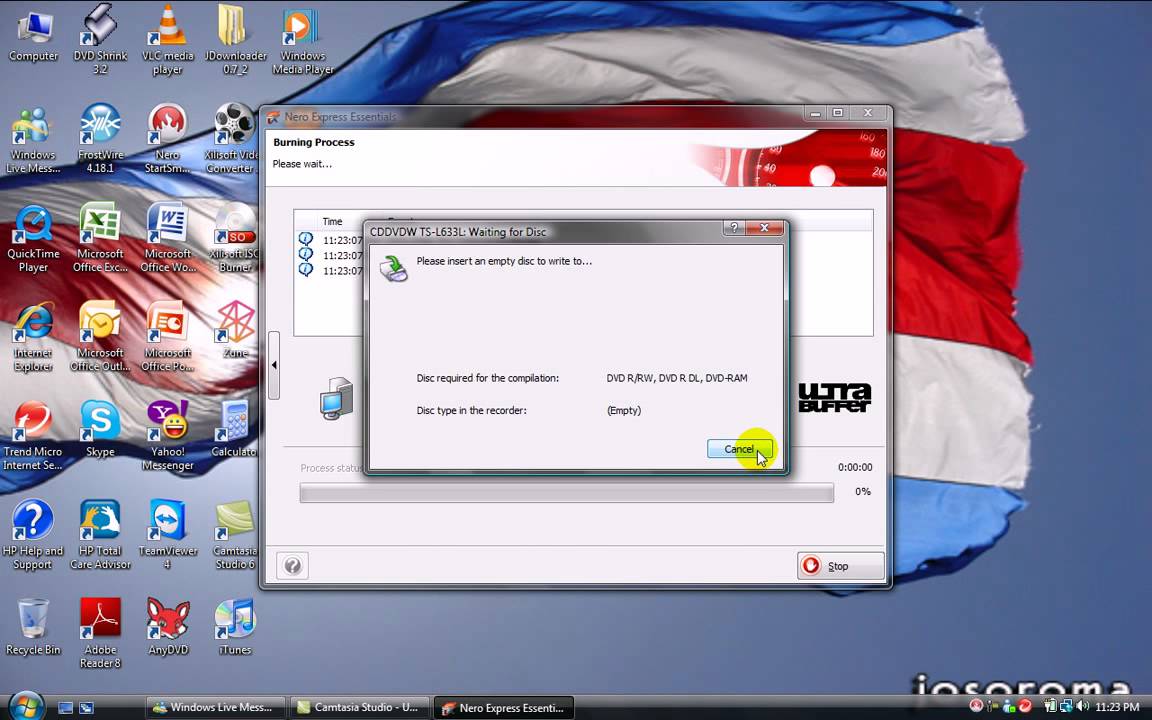The width and height of the screenshot is (1152, 720).
Task: Click the Ultra Buffer logo
Action: [835, 397]
